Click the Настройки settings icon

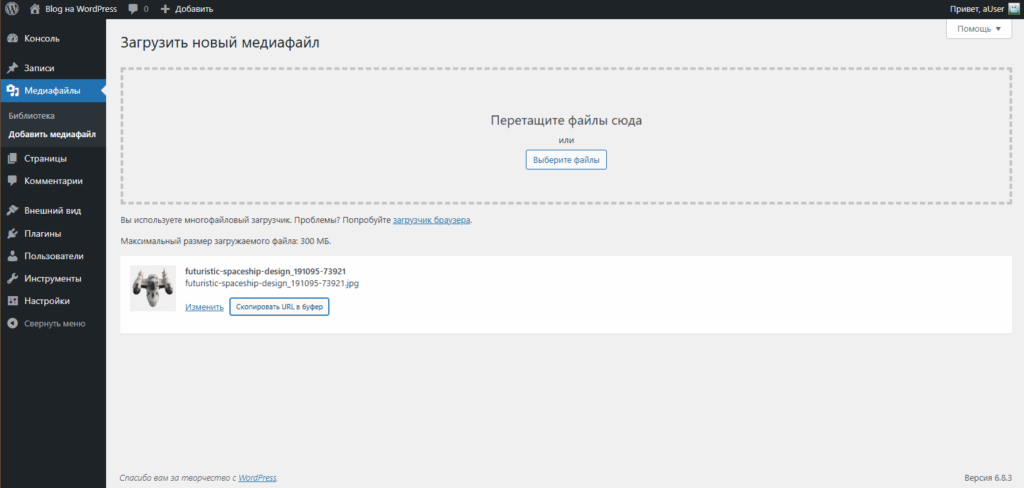(12, 301)
